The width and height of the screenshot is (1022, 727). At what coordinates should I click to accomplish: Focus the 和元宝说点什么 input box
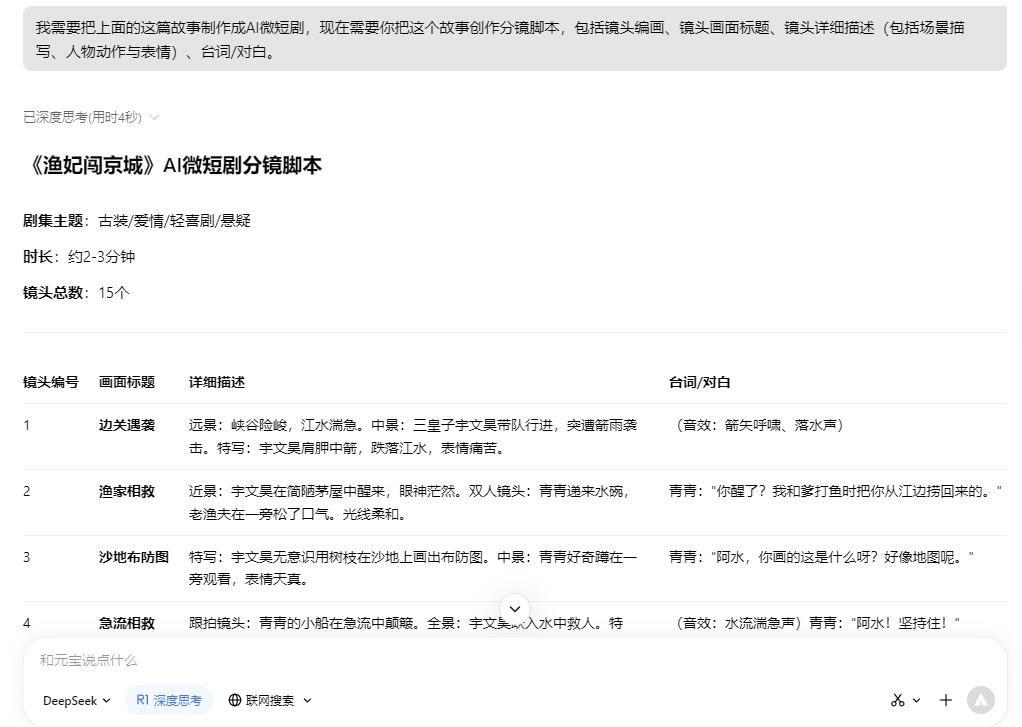point(450,660)
